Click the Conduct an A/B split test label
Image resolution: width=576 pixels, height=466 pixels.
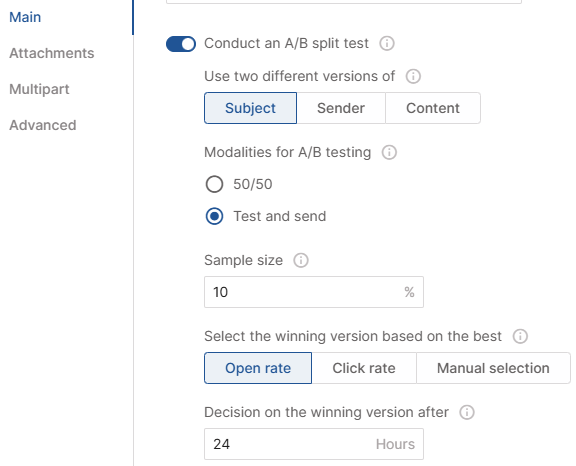pyautogui.click(x=286, y=43)
